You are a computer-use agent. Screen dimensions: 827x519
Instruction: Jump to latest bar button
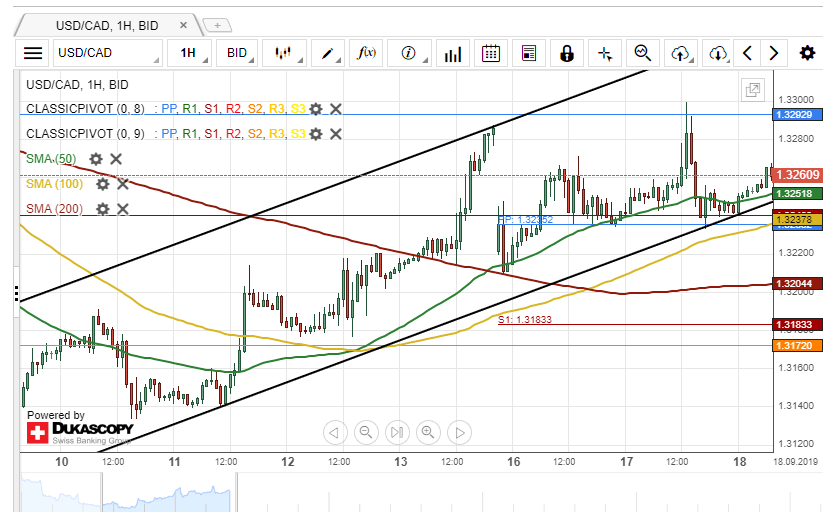[397, 432]
